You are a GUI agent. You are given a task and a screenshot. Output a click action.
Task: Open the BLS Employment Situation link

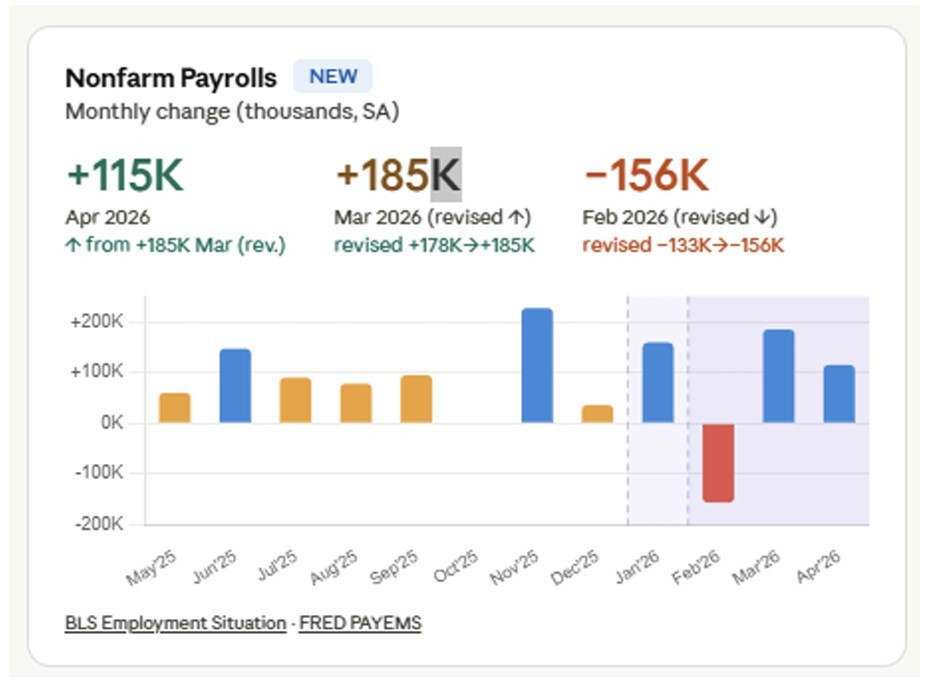(175, 623)
